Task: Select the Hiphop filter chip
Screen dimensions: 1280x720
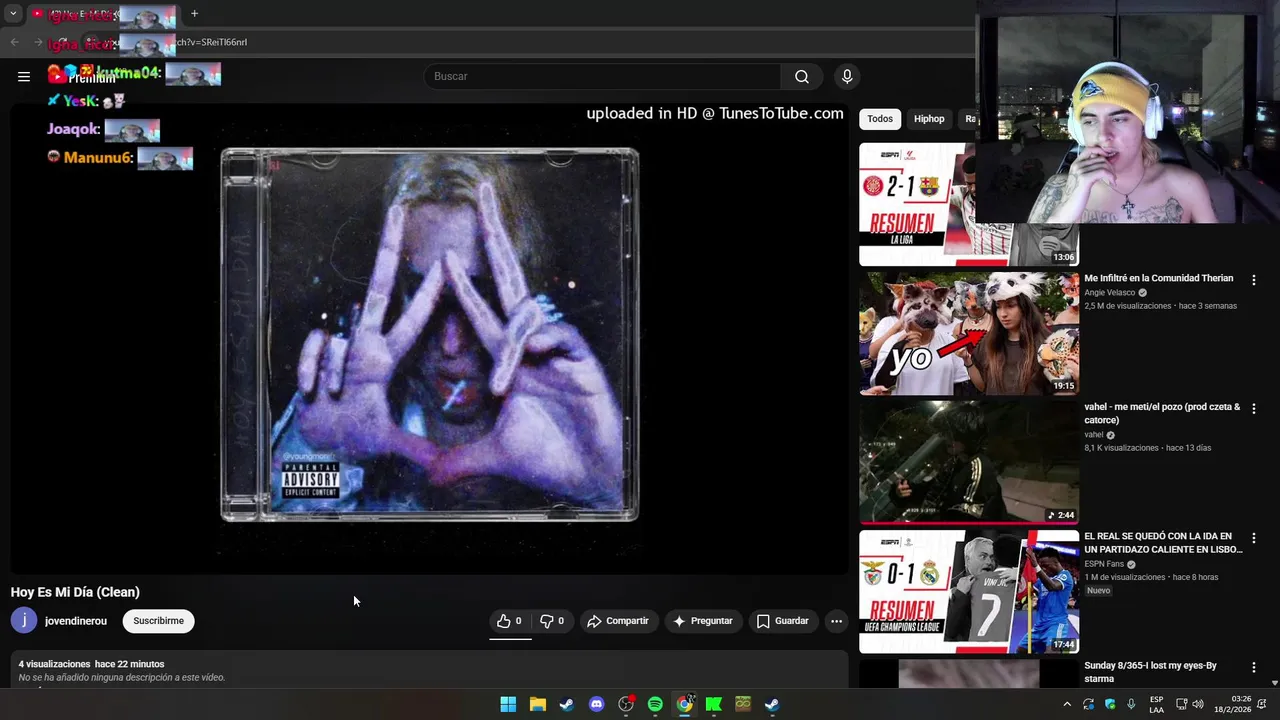Action: [x=929, y=119]
